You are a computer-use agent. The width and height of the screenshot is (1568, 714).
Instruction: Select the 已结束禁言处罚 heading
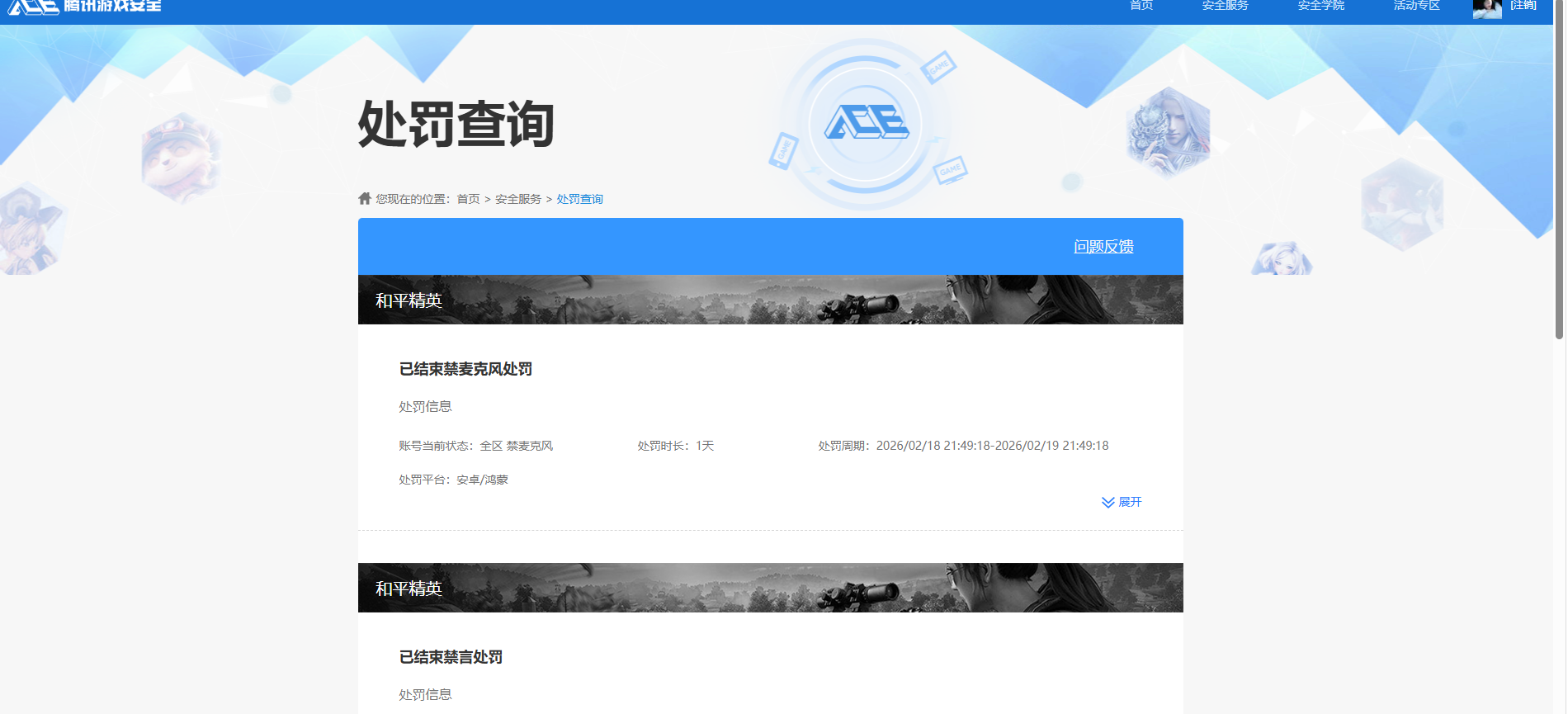[451, 657]
